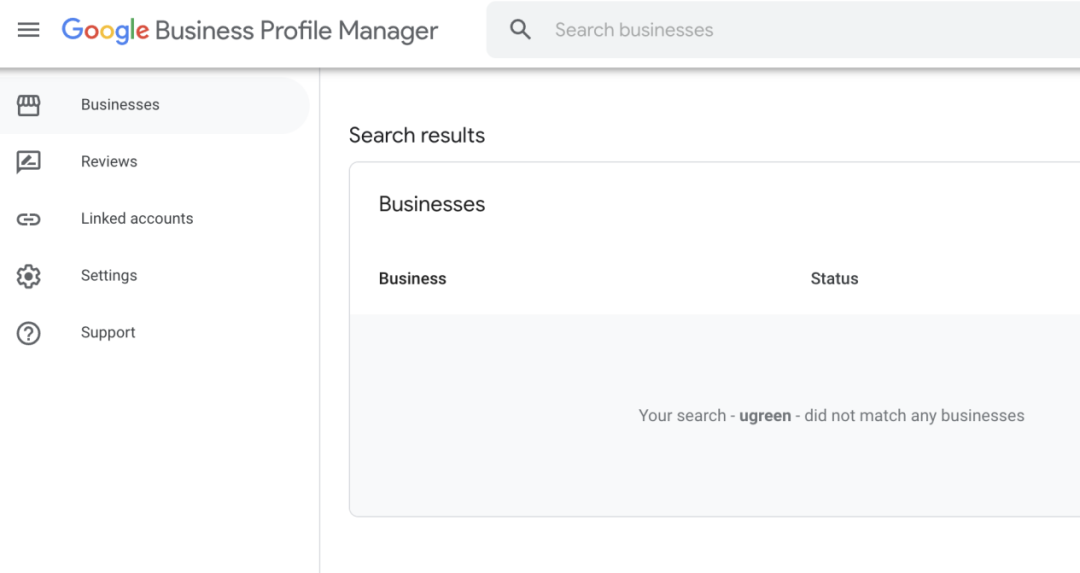The width and height of the screenshot is (1080, 573).
Task: Focus the Search businesses field
Action: point(783,30)
